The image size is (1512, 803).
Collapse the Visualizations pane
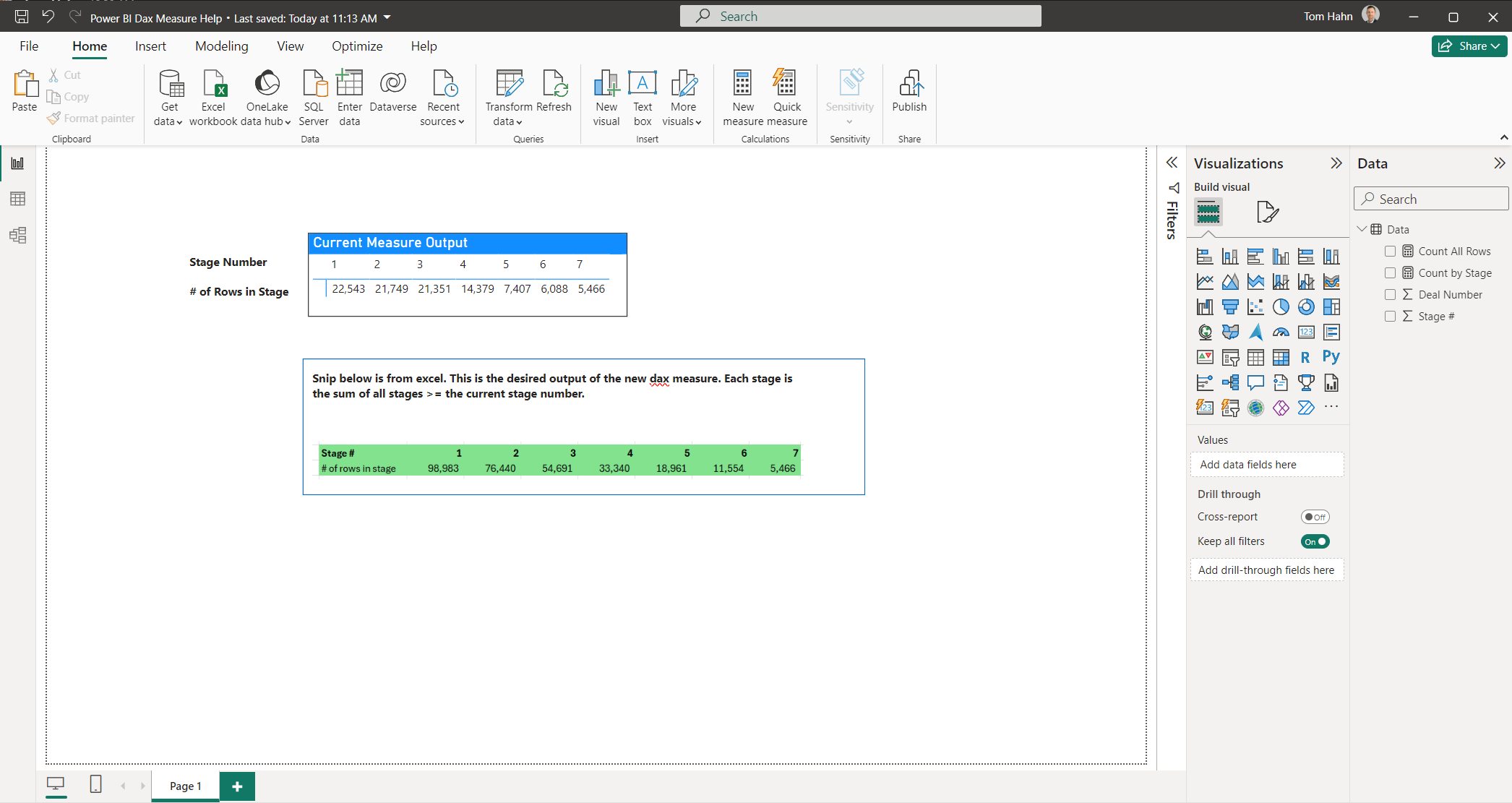pyautogui.click(x=1336, y=163)
